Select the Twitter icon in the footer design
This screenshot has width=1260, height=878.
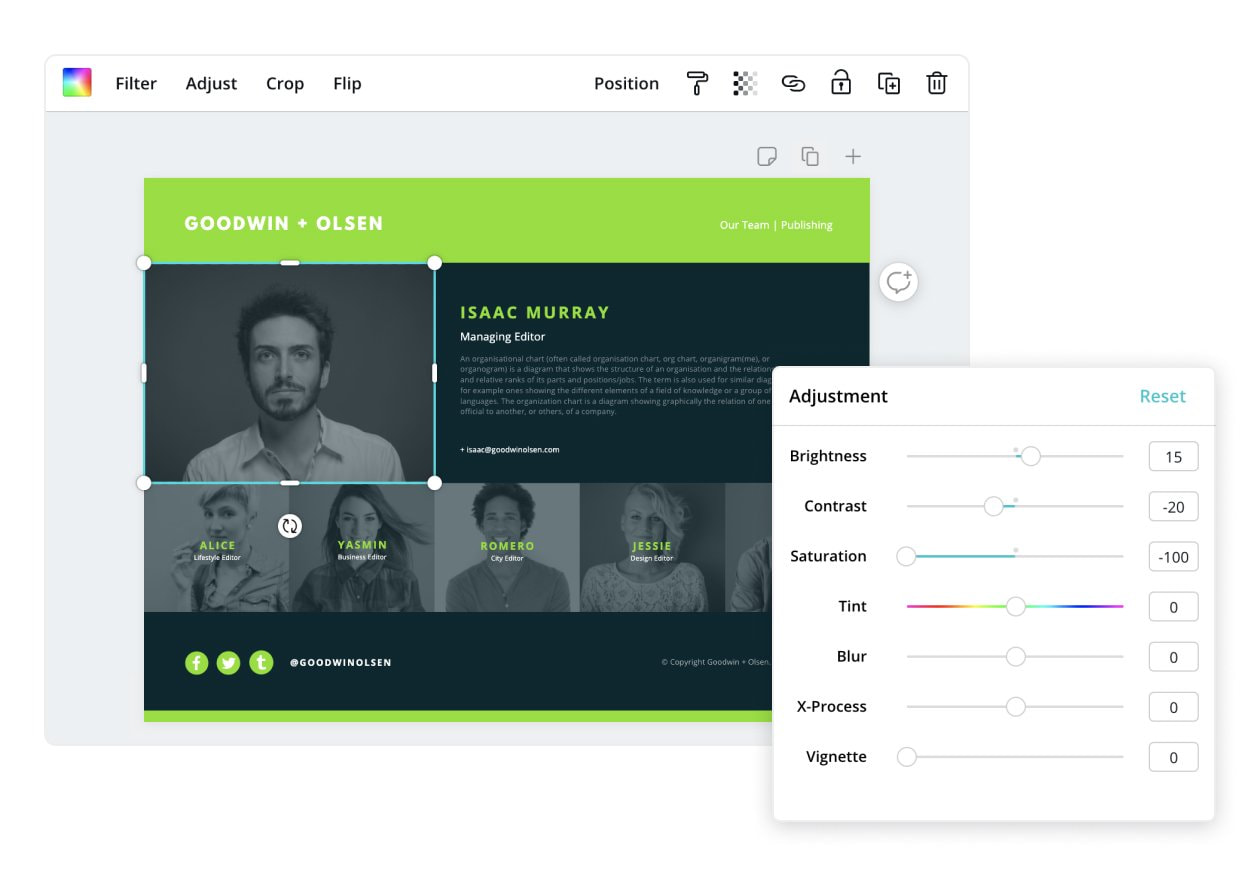(x=229, y=662)
